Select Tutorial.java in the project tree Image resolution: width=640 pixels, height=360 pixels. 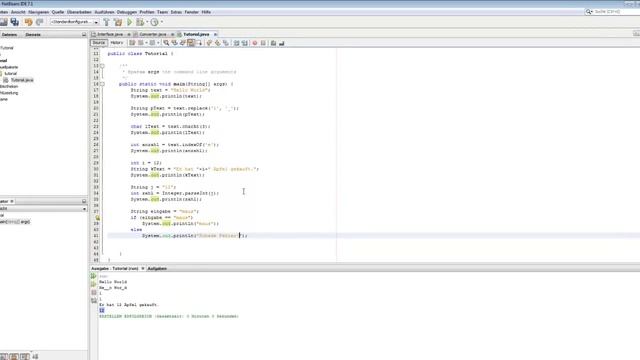point(22,80)
